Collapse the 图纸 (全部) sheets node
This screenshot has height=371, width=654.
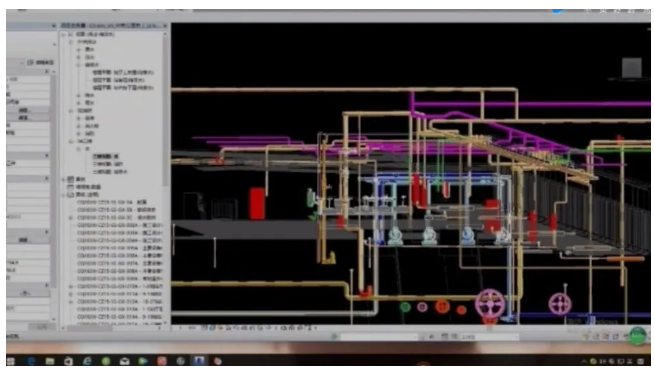tap(63, 194)
